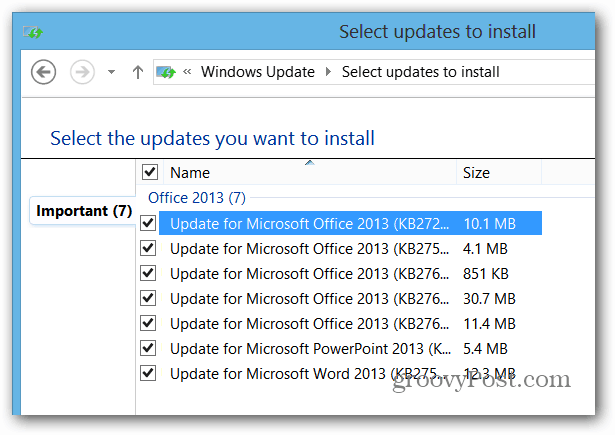This screenshot has height=435, width=615.
Task: Open the Windows Update breadcrumb
Action: 258,72
